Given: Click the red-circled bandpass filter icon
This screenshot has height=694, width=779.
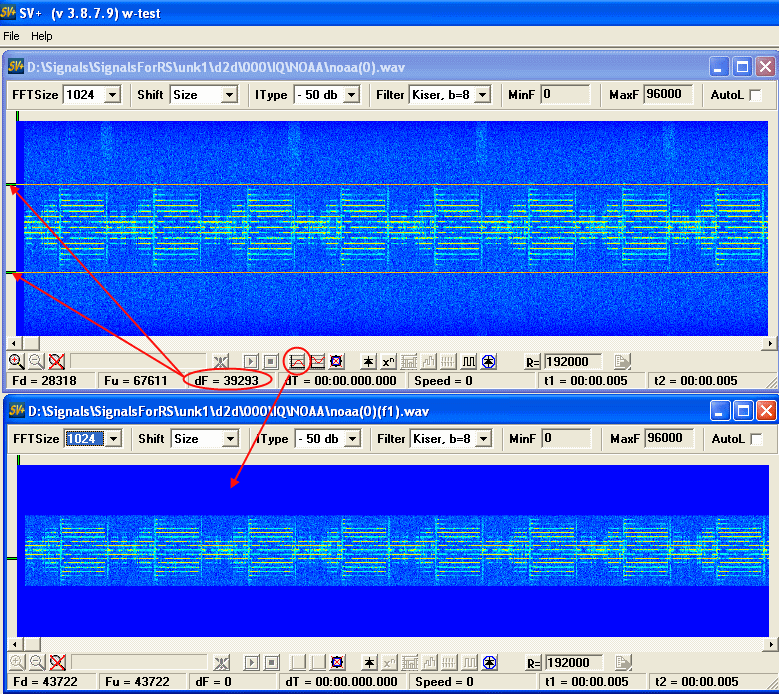Looking at the screenshot, I should (x=297, y=361).
